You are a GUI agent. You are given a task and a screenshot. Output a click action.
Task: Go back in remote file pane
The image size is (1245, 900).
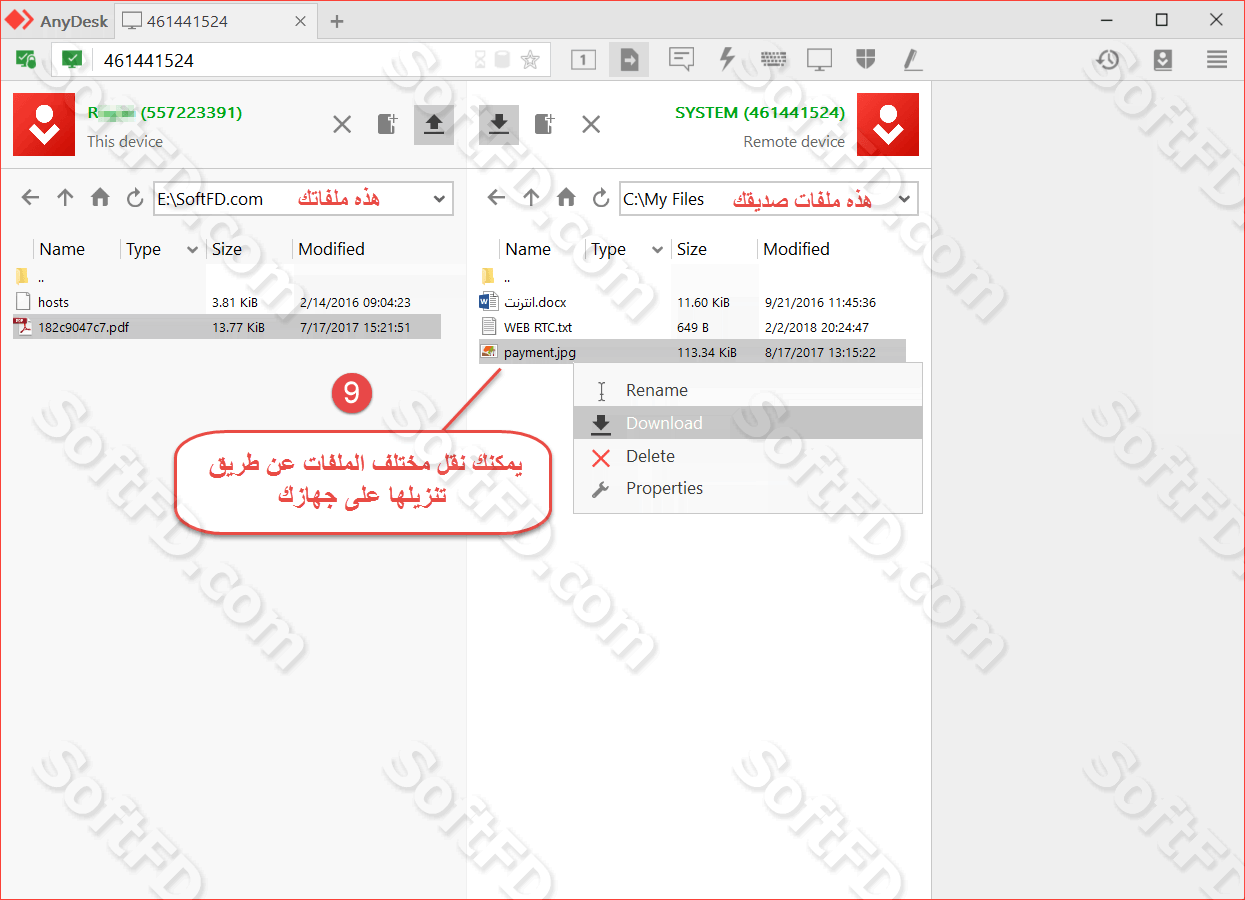tap(496, 198)
